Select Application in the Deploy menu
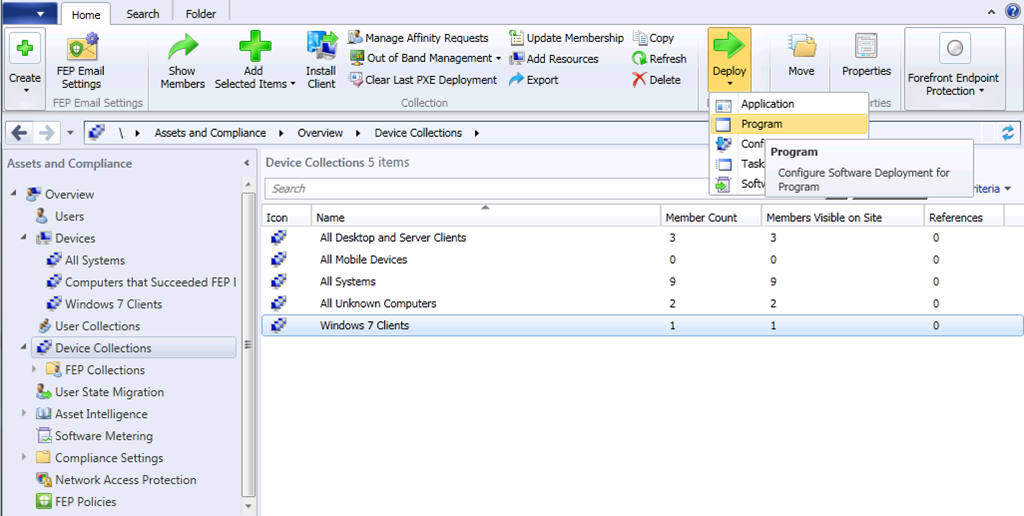The height and width of the screenshot is (516, 1024). [x=767, y=104]
